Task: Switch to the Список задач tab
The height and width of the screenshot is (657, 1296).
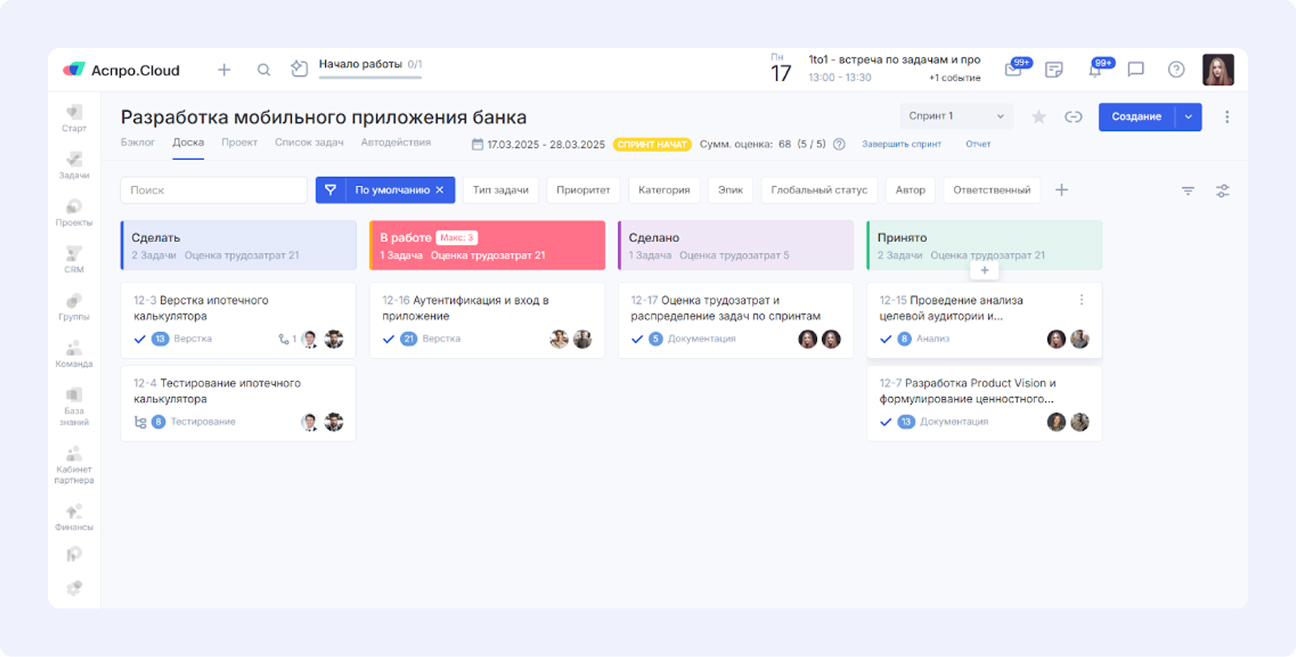Action: pyautogui.click(x=309, y=143)
